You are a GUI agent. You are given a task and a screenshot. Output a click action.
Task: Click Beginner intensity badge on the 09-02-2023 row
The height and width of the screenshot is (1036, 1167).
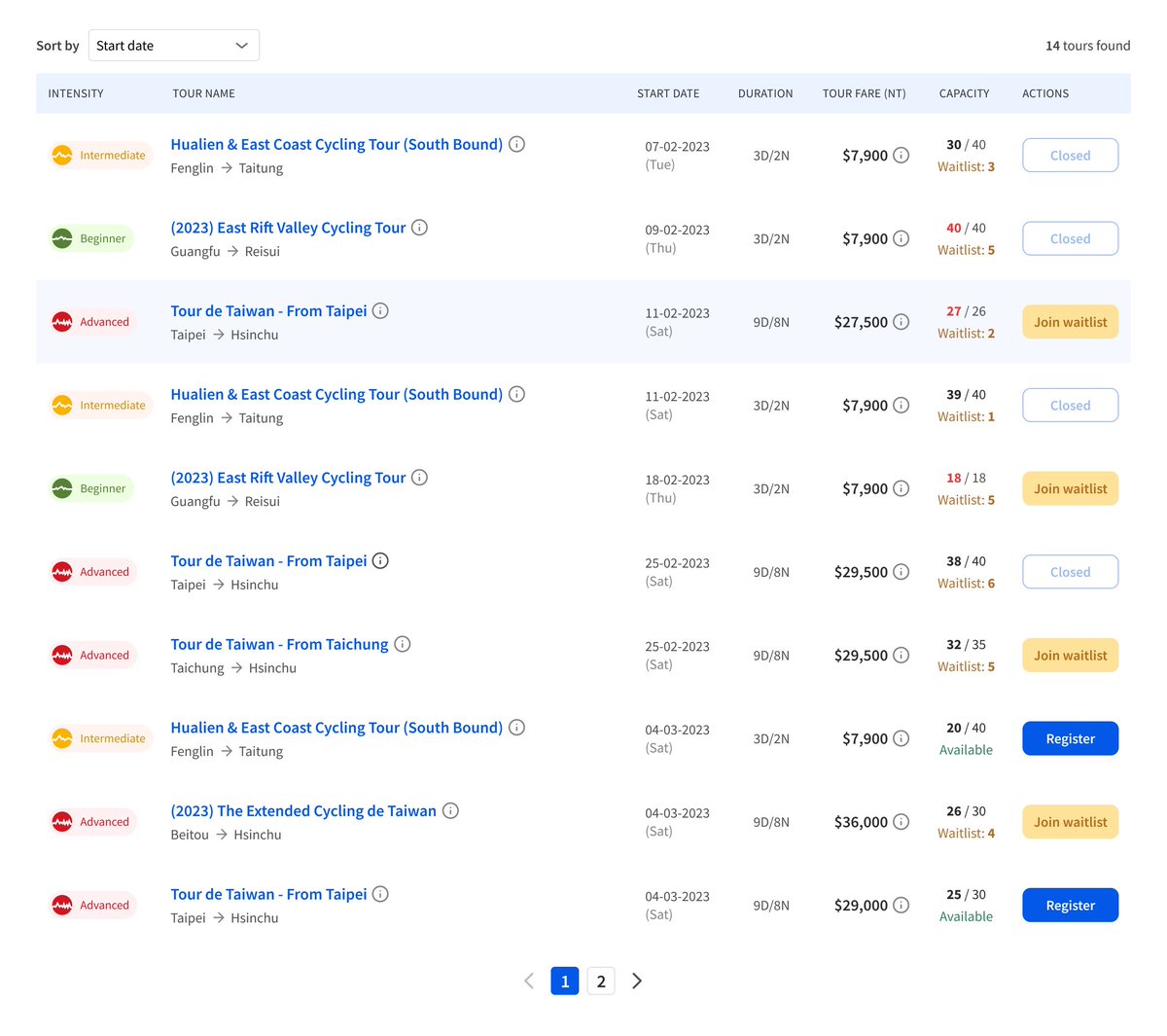[x=91, y=238]
